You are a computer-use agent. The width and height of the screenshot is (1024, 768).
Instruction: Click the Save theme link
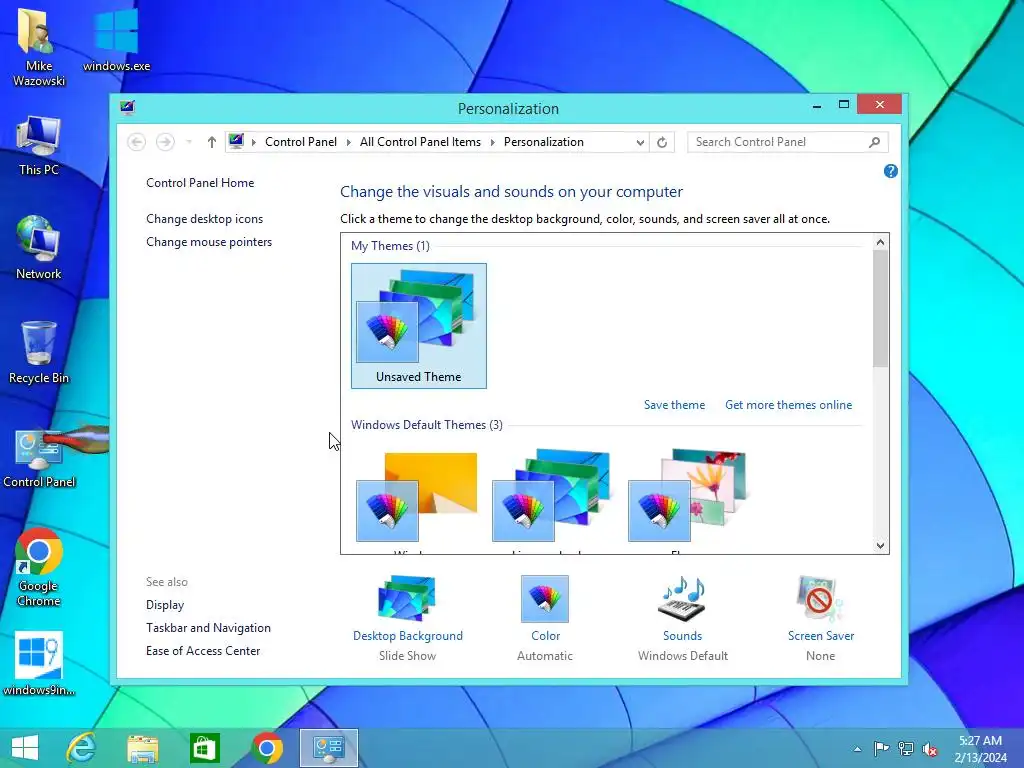pos(674,405)
